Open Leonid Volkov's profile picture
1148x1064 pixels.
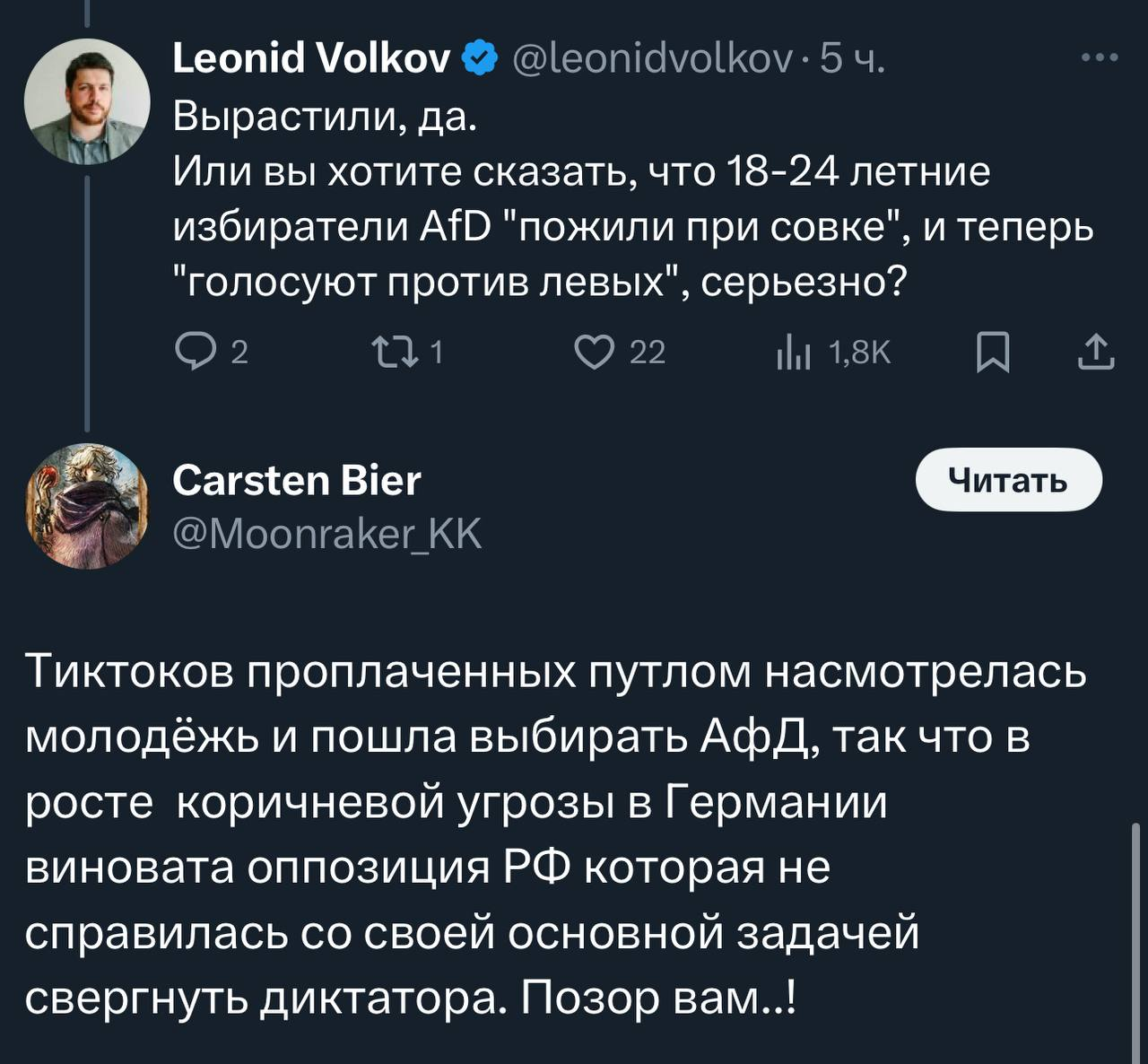tap(87, 101)
